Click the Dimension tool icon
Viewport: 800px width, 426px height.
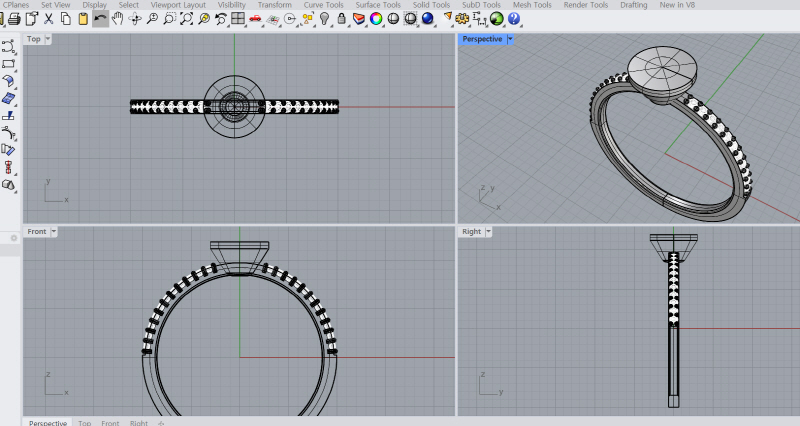[x=479, y=19]
